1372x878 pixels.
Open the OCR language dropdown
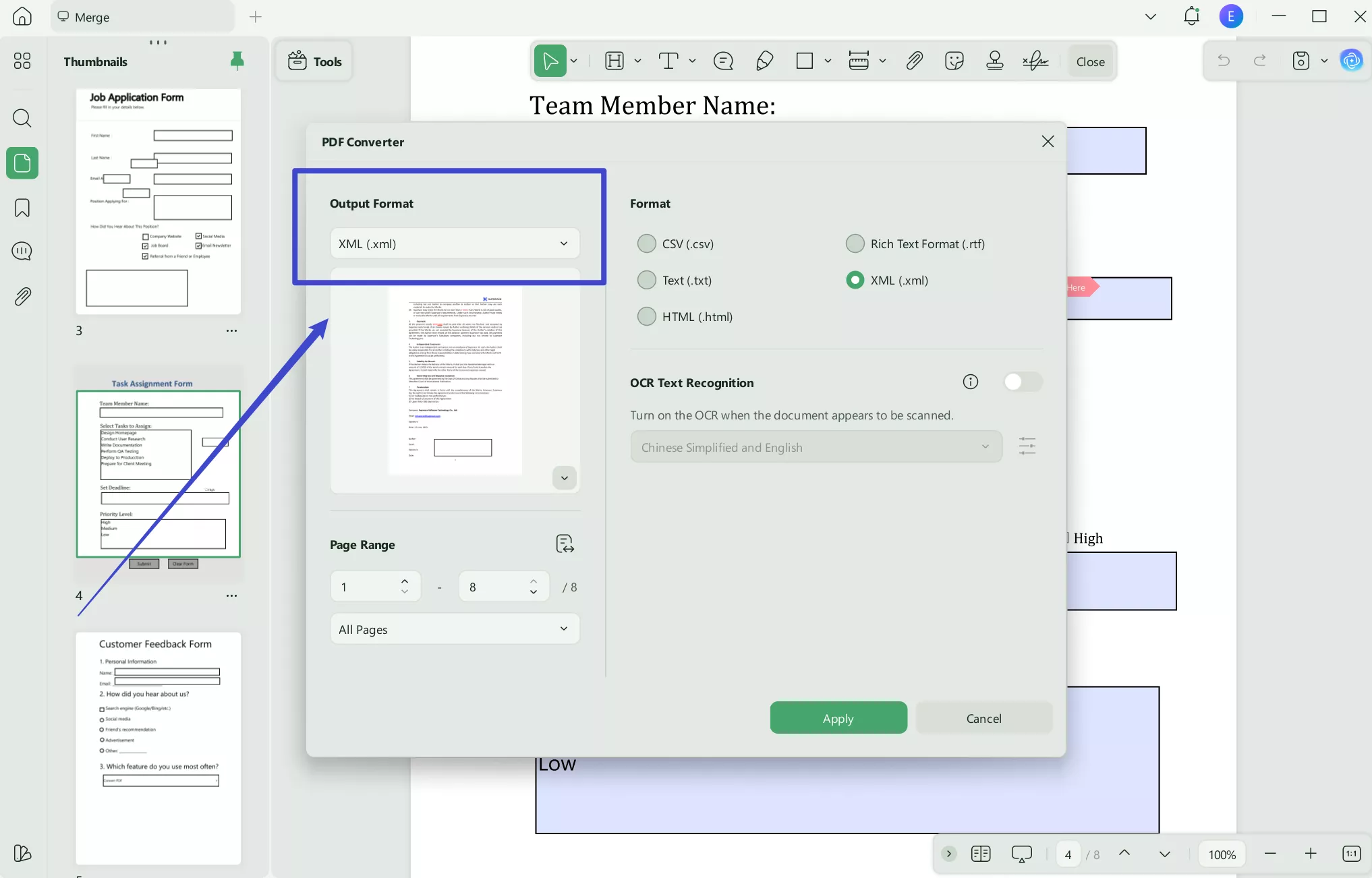pos(816,446)
